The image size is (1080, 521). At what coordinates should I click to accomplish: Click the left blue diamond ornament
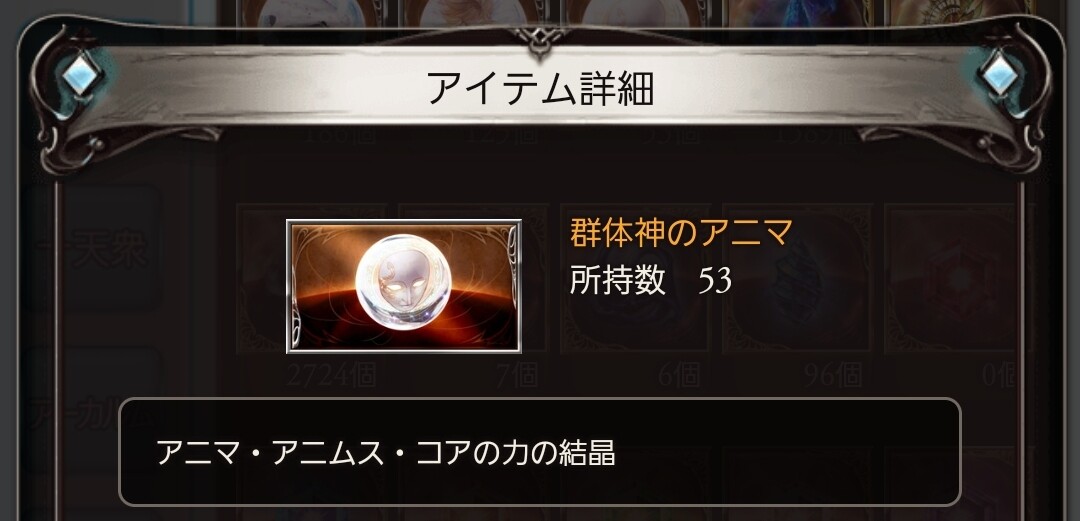(x=81, y=74)
